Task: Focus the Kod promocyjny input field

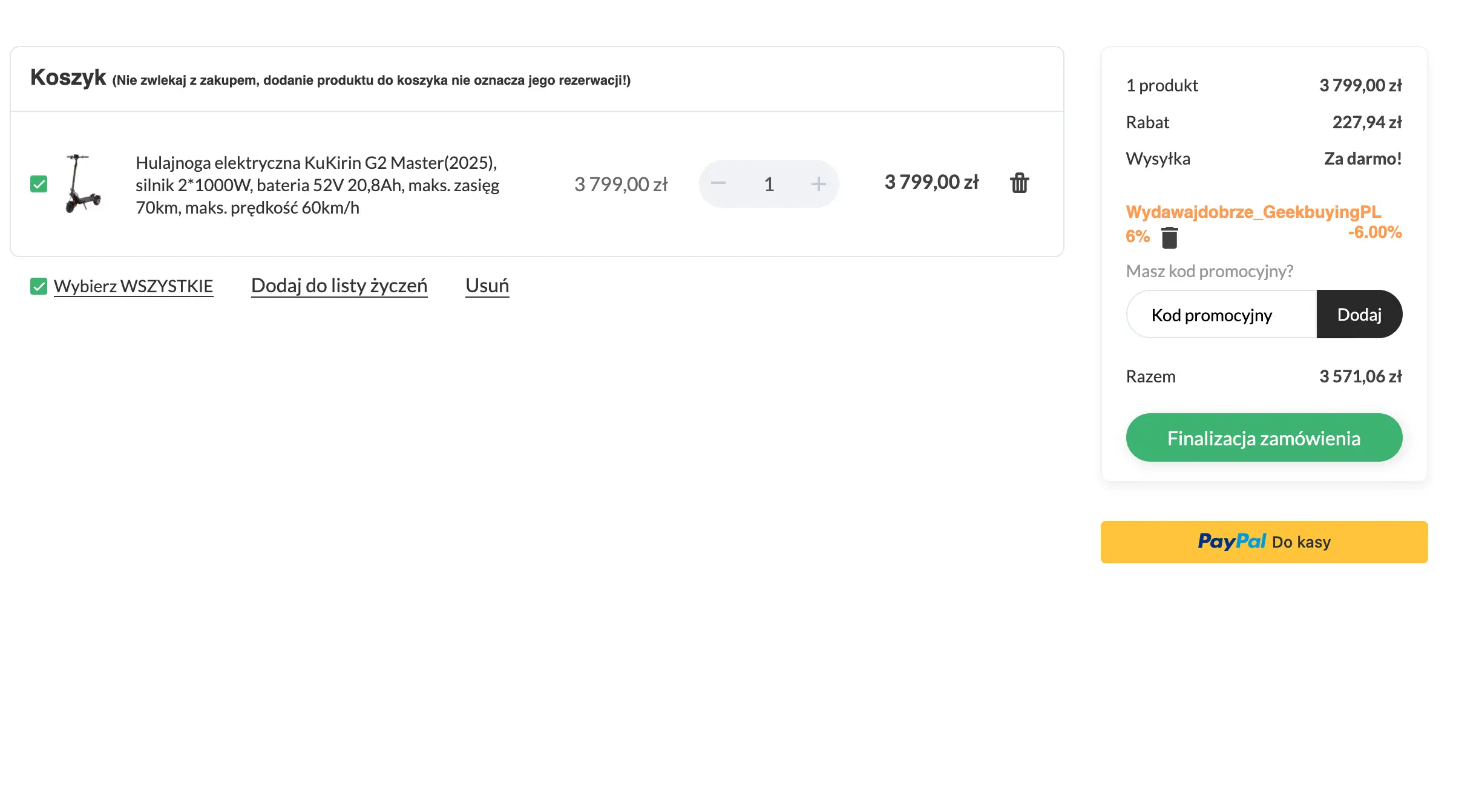Action: (x=1221, y=315)
